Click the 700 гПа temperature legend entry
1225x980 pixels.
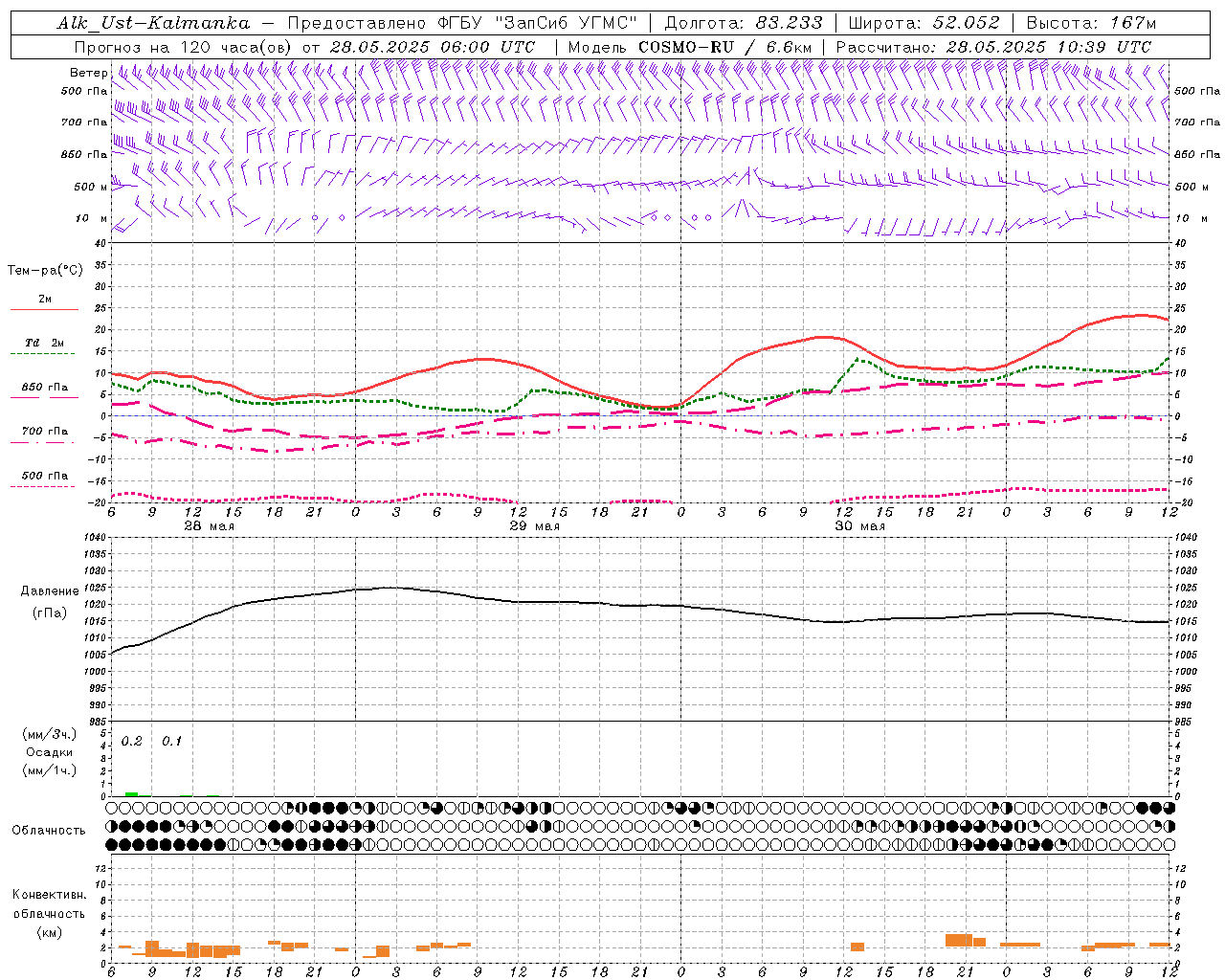point(44,432)
